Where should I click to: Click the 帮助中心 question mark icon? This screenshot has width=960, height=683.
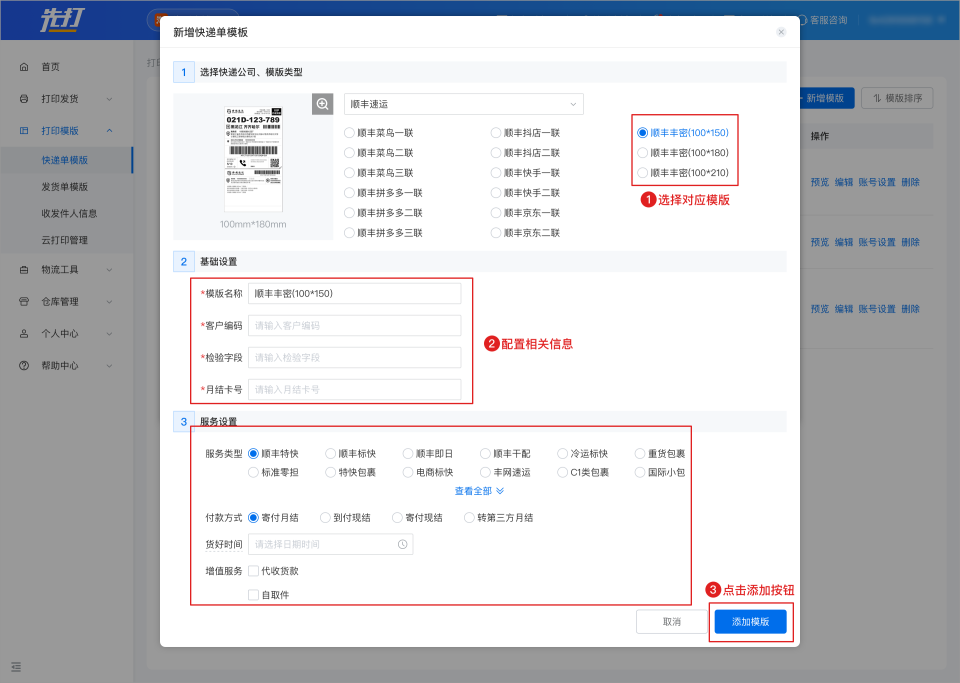24,366
